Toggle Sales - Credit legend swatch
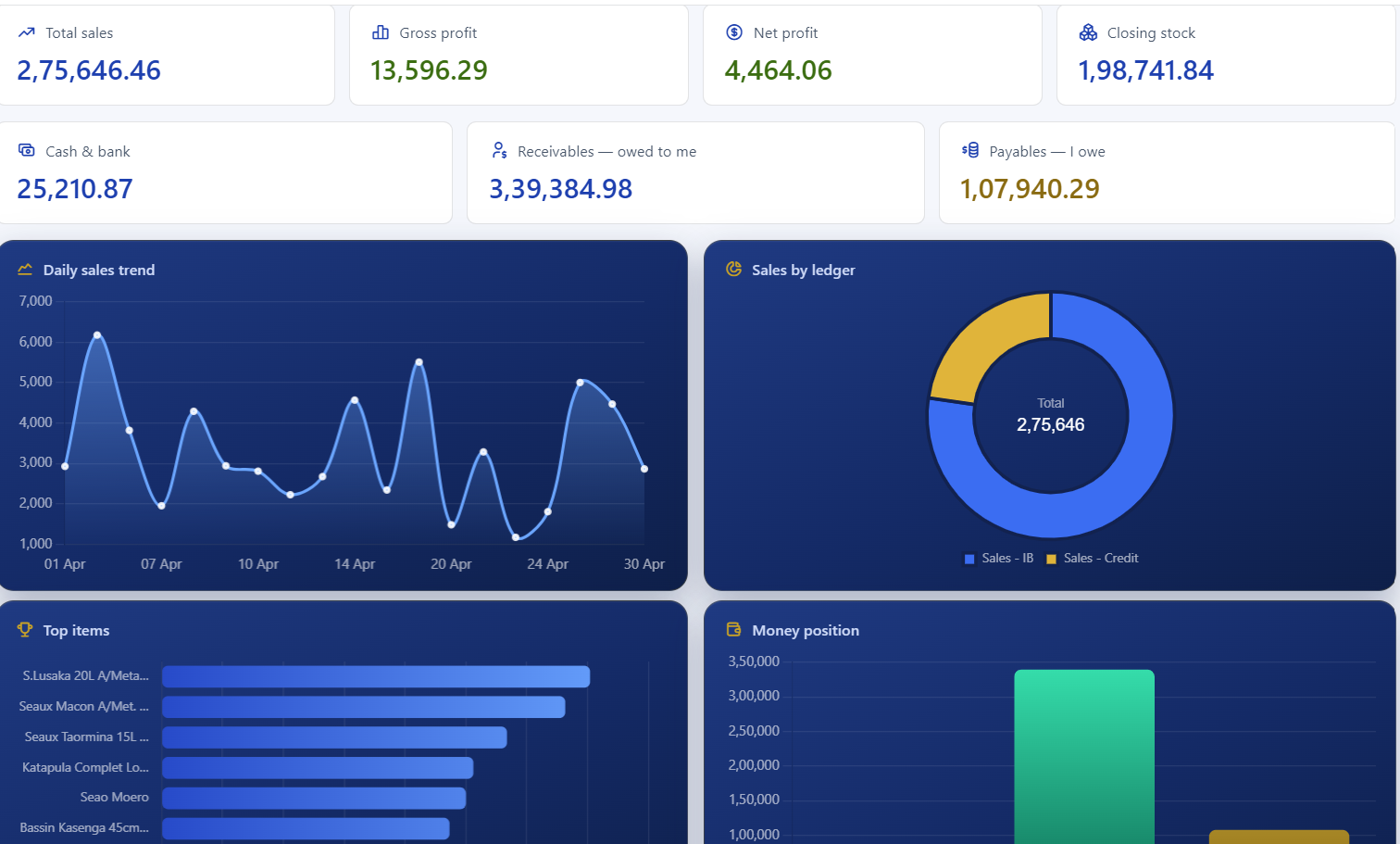Viewport: 1400px width, 844px height. point(1051,559)
